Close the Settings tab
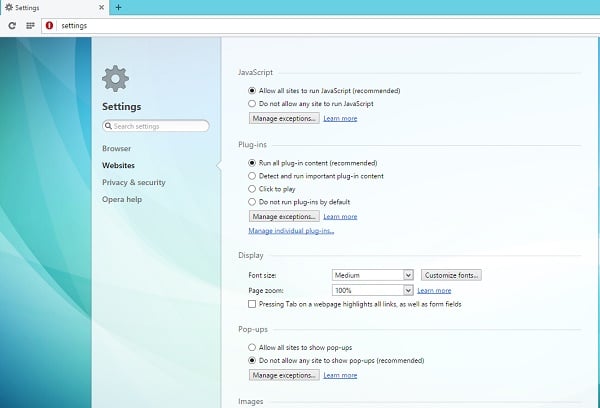The image size is (600, 408). pyautogui.click(x=101, y=7)
